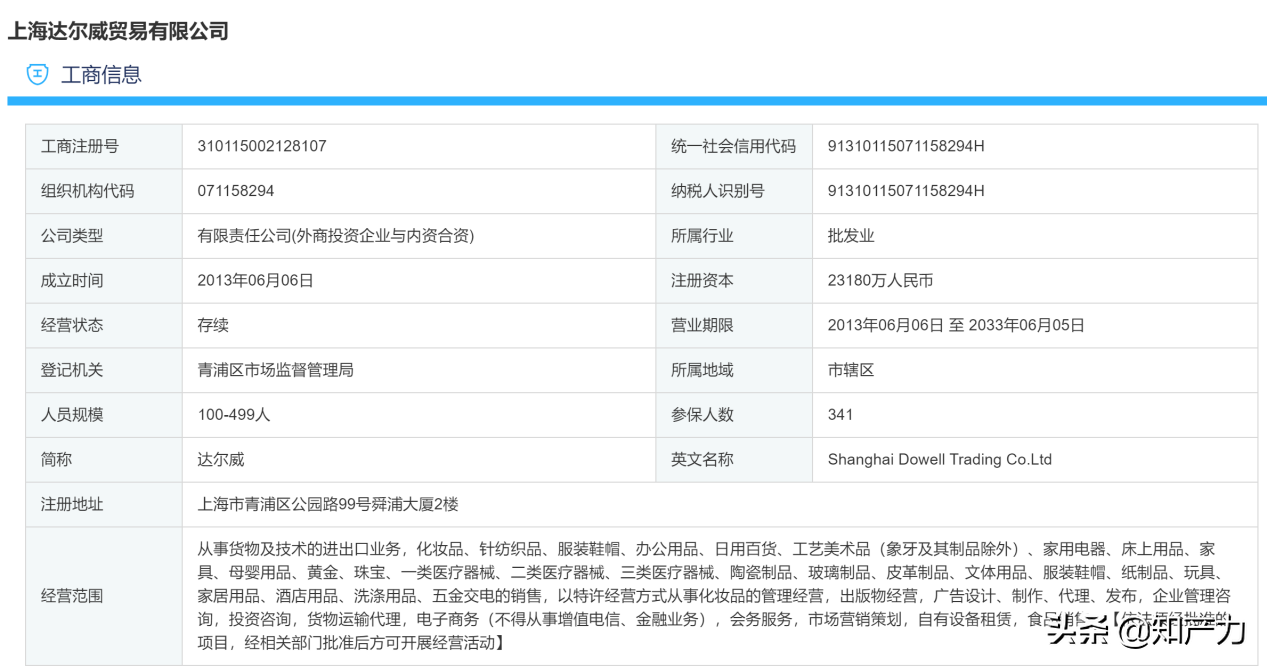
Task: Click the business scope paragraph starting 从事货物及技术
Action: tap(714, 596)
